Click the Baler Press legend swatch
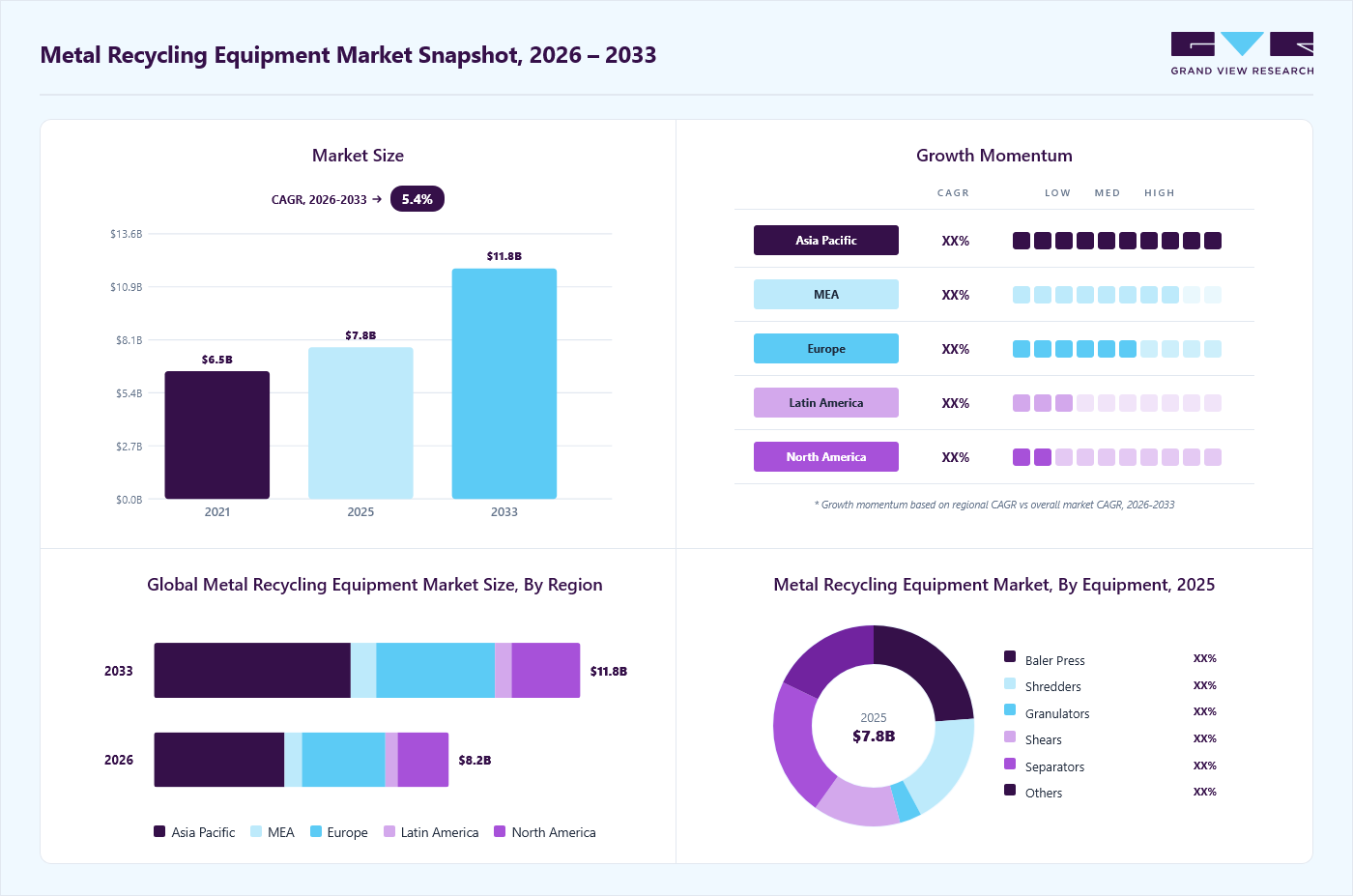Viewport: 1353px width, 896px height. click(1010, 657)
